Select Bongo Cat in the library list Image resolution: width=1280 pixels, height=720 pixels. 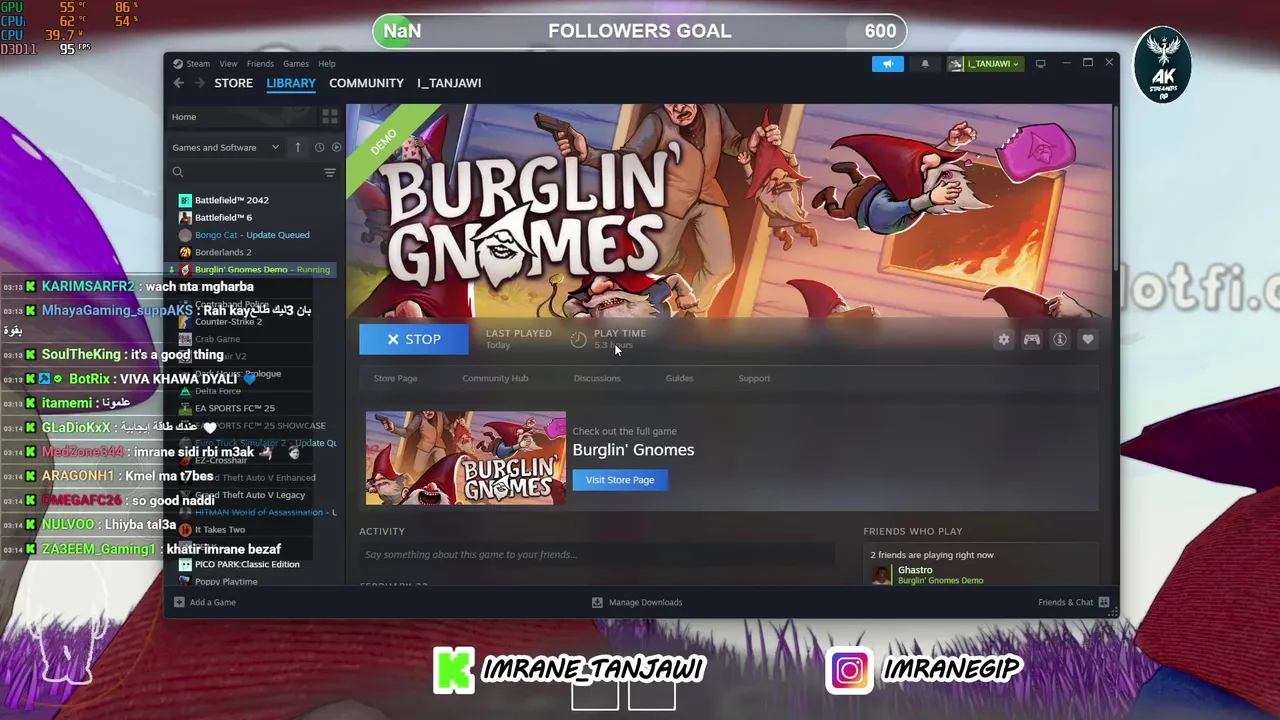pos(252,235)
